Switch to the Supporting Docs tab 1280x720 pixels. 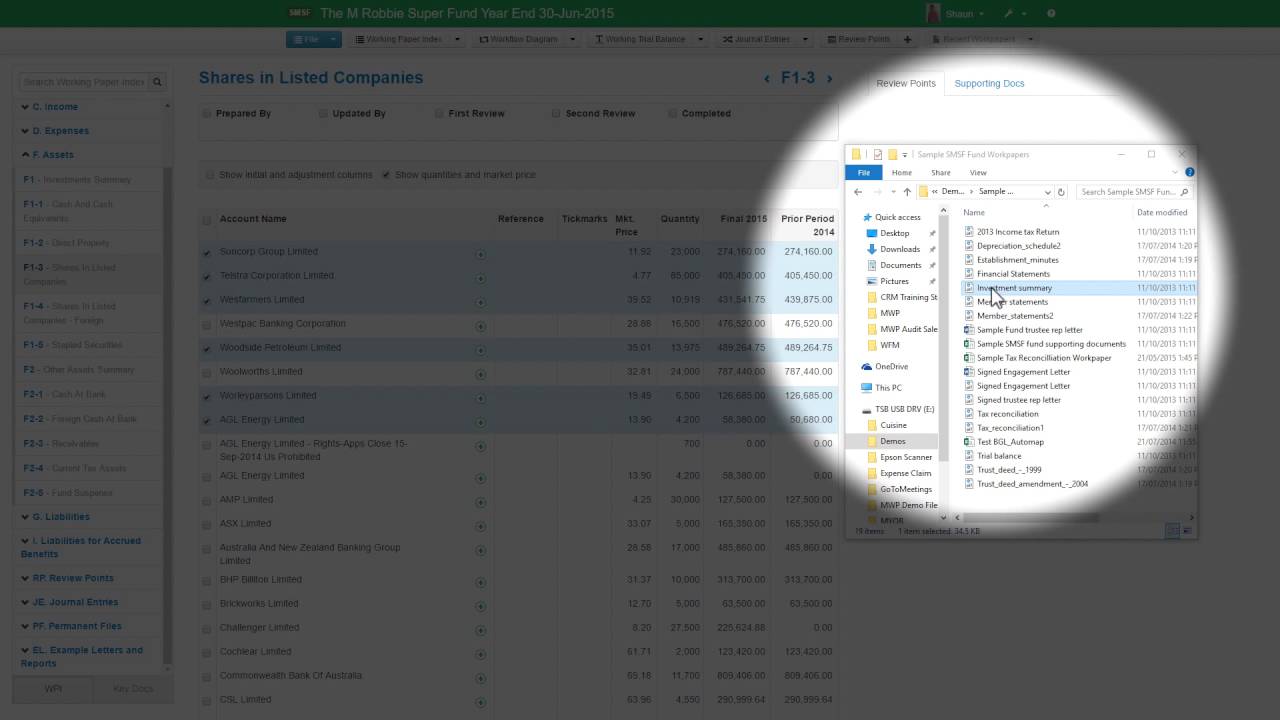[989, 83]
